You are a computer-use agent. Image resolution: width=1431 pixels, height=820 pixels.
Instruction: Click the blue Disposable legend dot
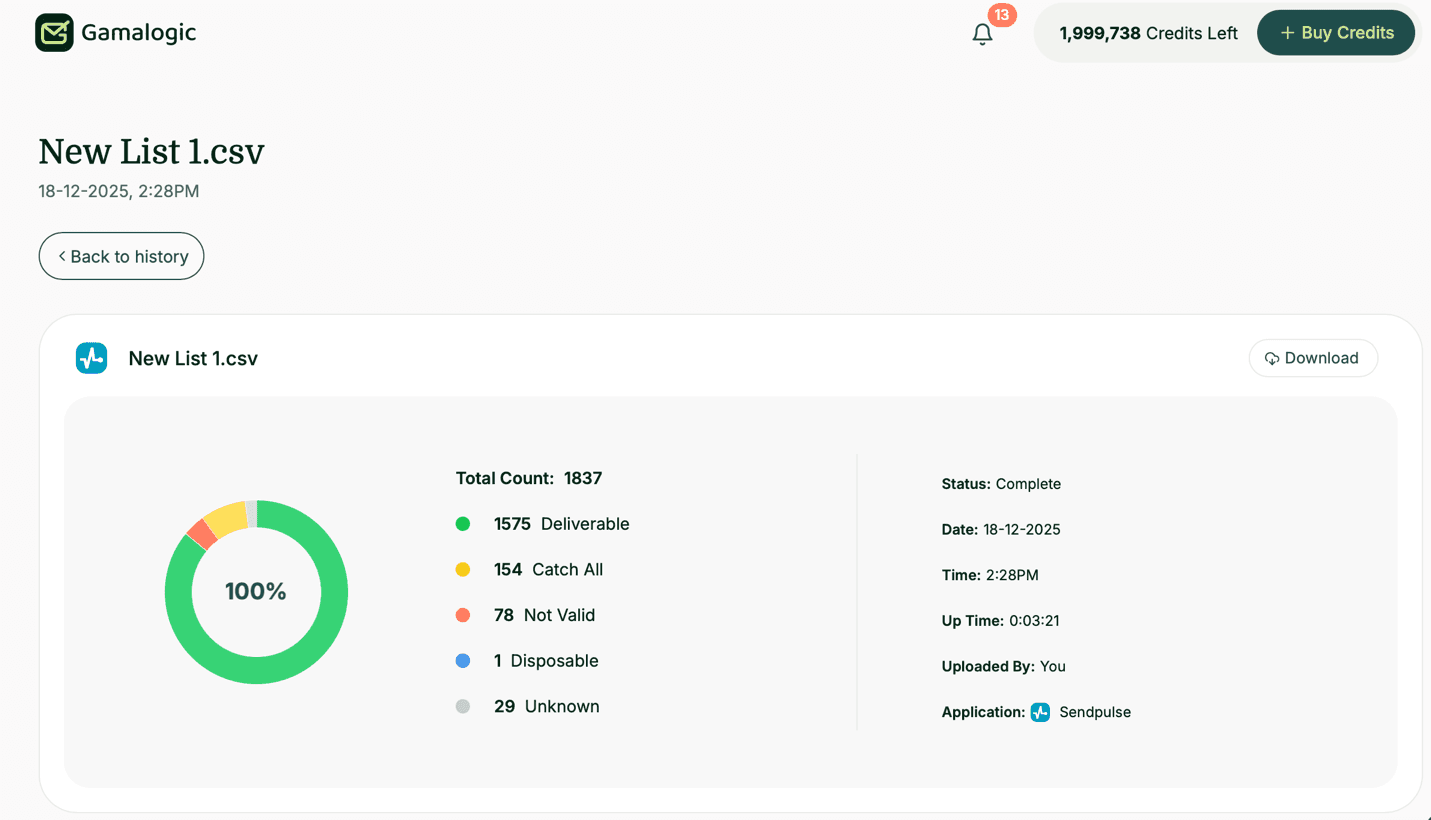(463, 660)
